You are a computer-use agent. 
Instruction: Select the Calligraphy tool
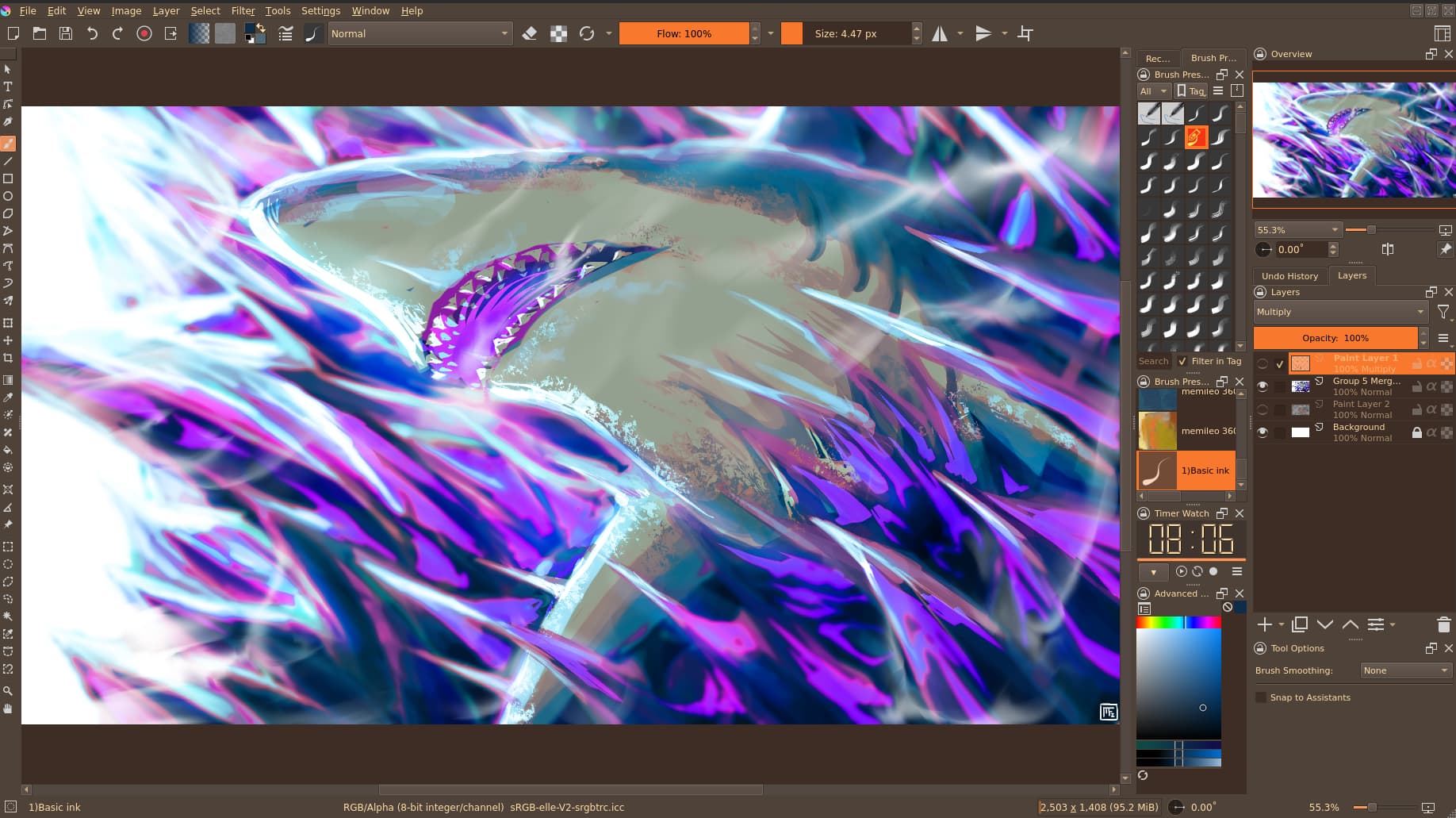[x=8, y=121]
